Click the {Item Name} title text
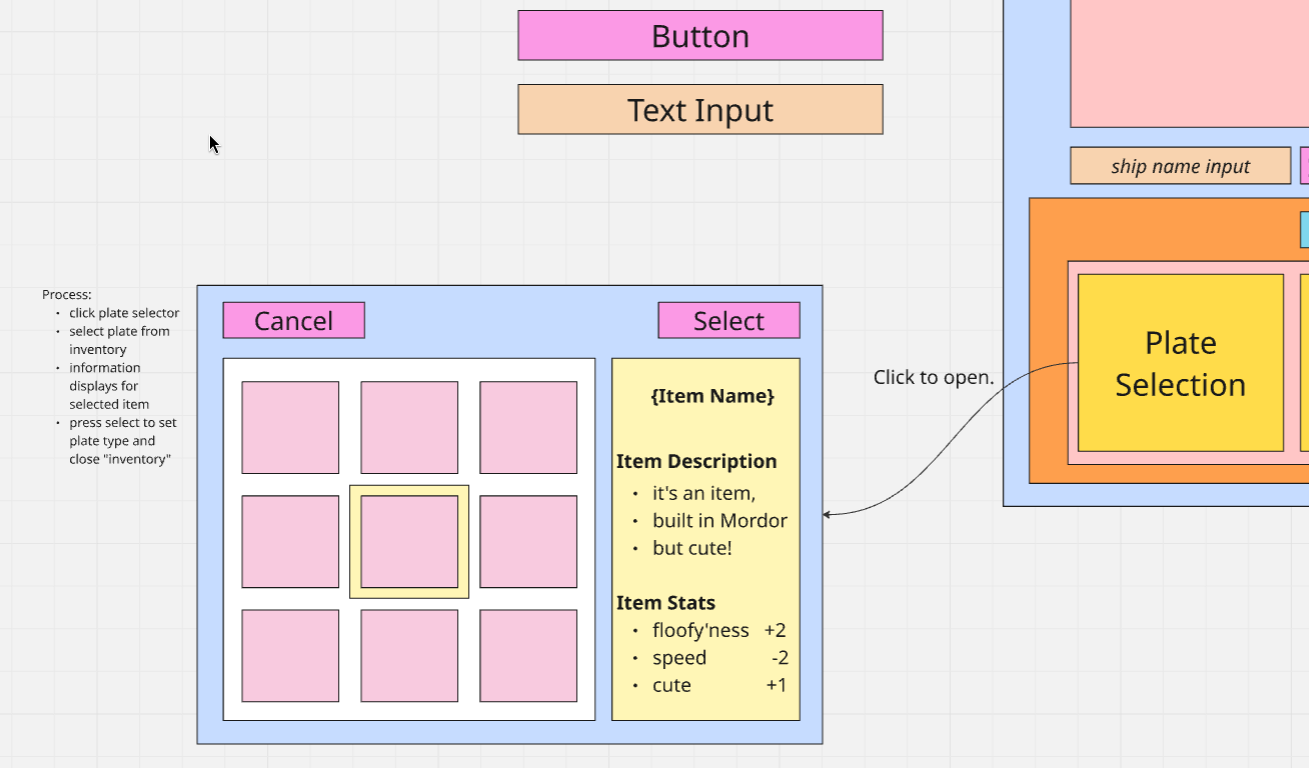The height and width of the screenshot is (768, 1309). coord(712,396)
